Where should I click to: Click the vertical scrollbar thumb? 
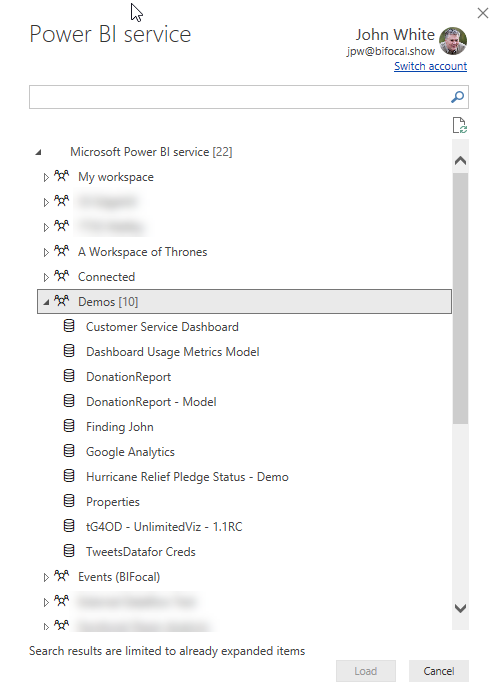pos(460,298)
